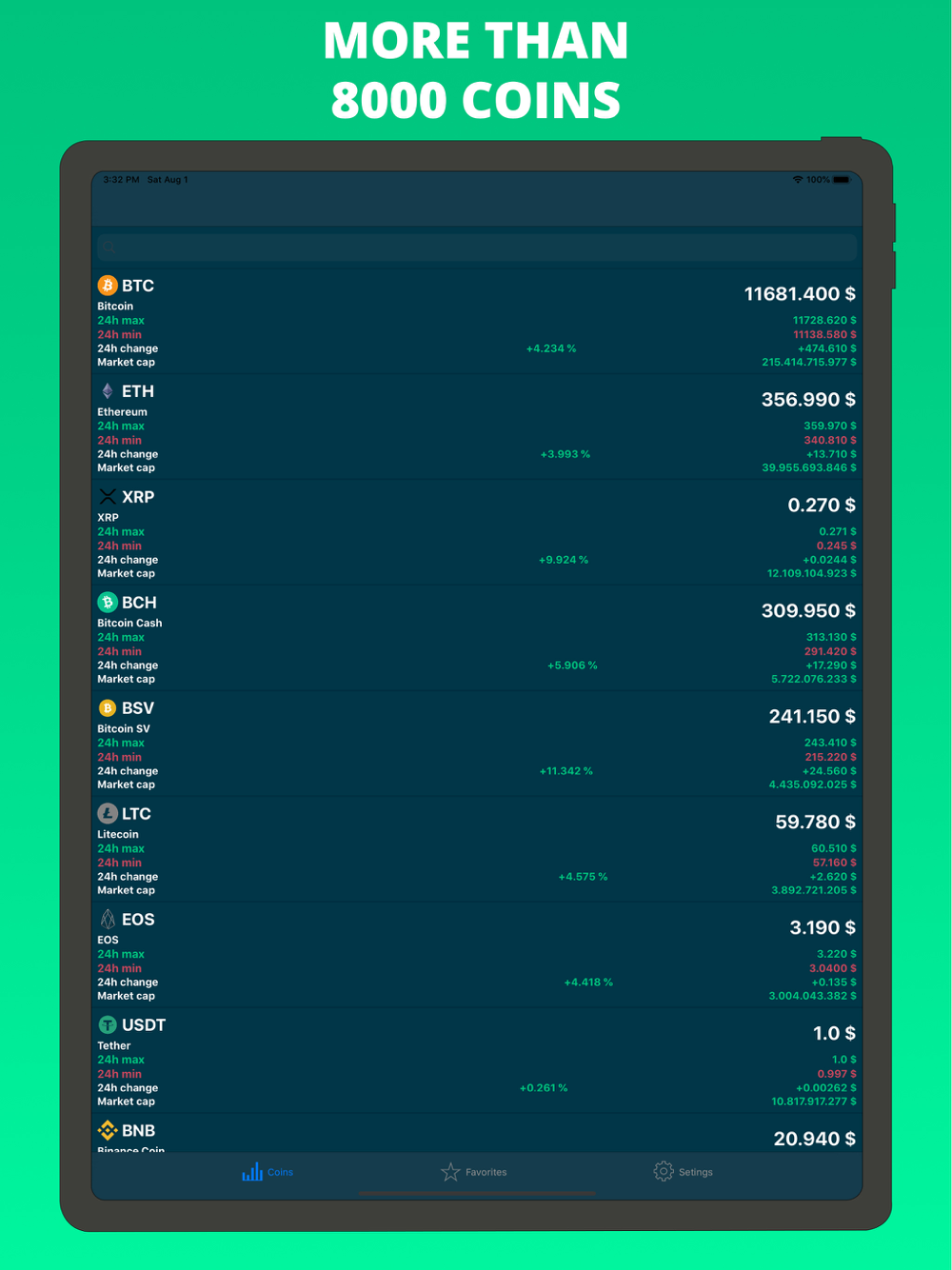
Task: Click the market cap 215.414.715.977 $
Action: pyautogui.click(x=809, y=363)
